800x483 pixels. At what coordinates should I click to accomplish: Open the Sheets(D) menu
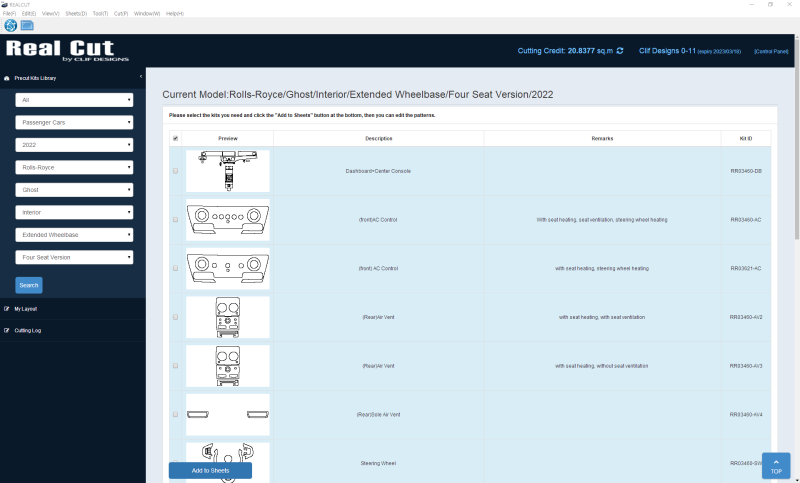pos(76,14)
